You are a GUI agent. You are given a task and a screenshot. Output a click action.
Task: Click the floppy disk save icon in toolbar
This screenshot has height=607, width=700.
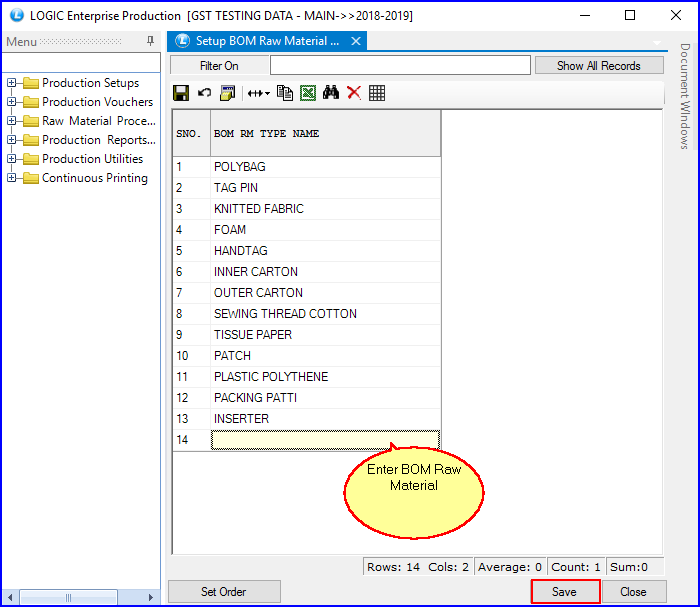pos(181,93)
